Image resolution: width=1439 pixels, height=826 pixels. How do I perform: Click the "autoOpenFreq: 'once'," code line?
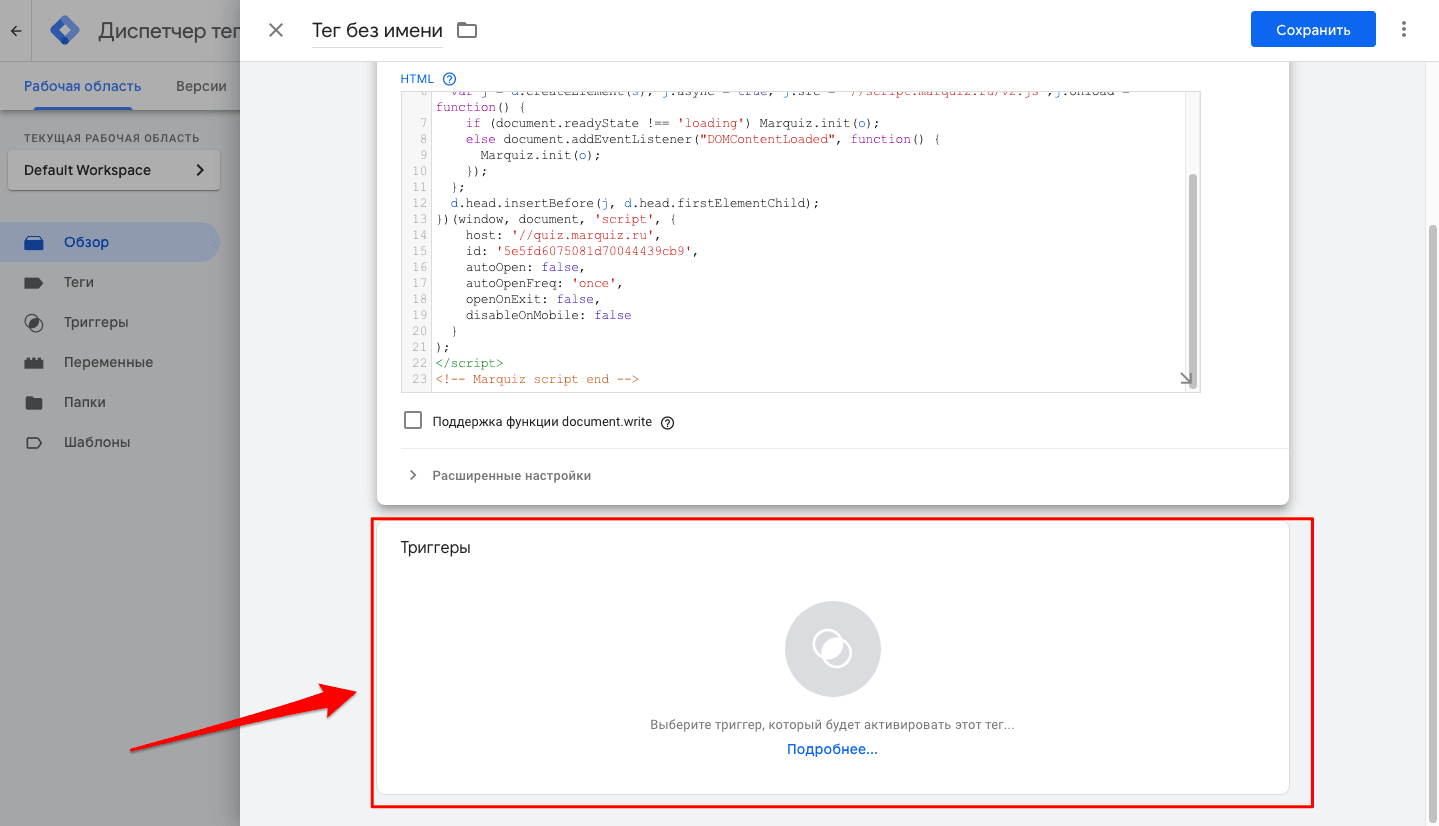pyautogui.click(x=544, y=283)
